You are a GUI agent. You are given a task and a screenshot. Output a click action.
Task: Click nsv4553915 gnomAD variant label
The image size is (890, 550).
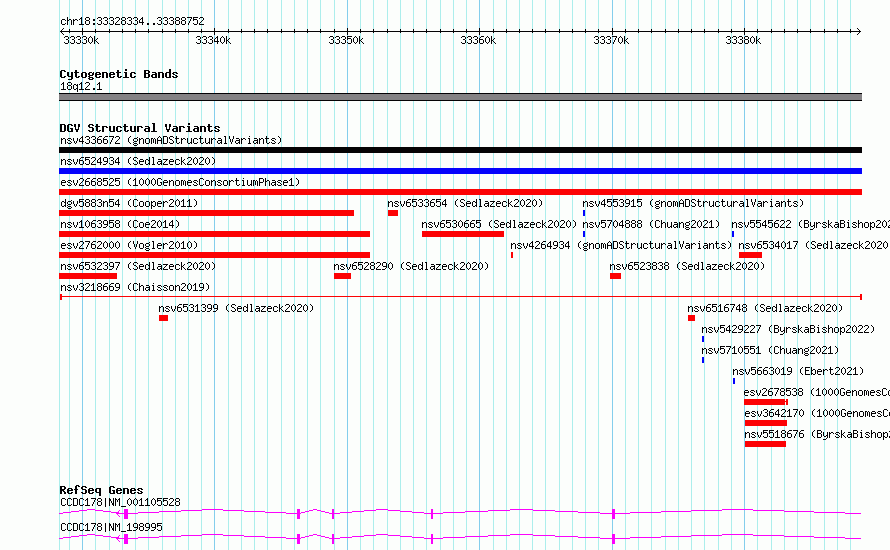(693, 203)
